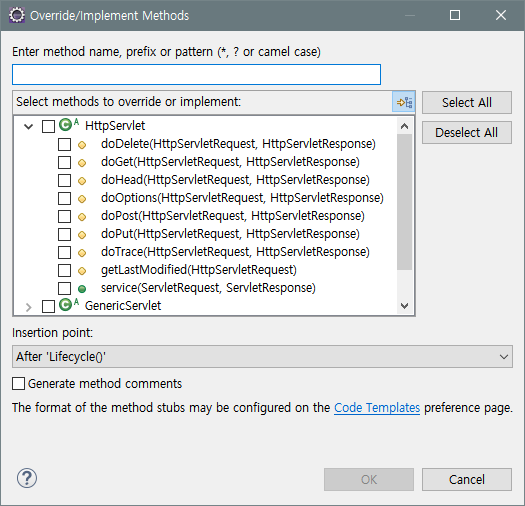525x506 pixels.
Task: Check the doPost method checkbox
Action: coord(64,216)
